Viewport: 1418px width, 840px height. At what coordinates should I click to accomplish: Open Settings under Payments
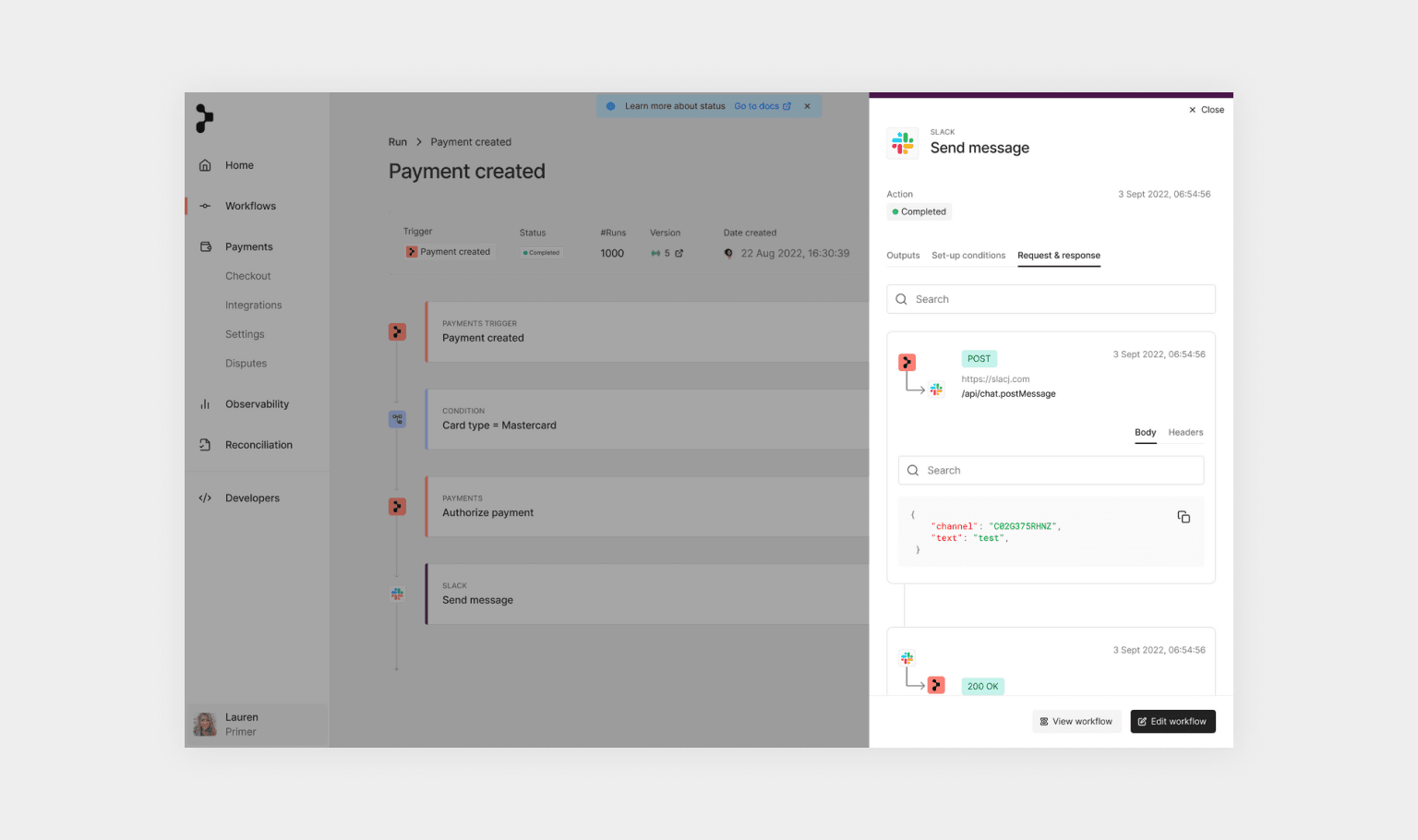point(245,334)
